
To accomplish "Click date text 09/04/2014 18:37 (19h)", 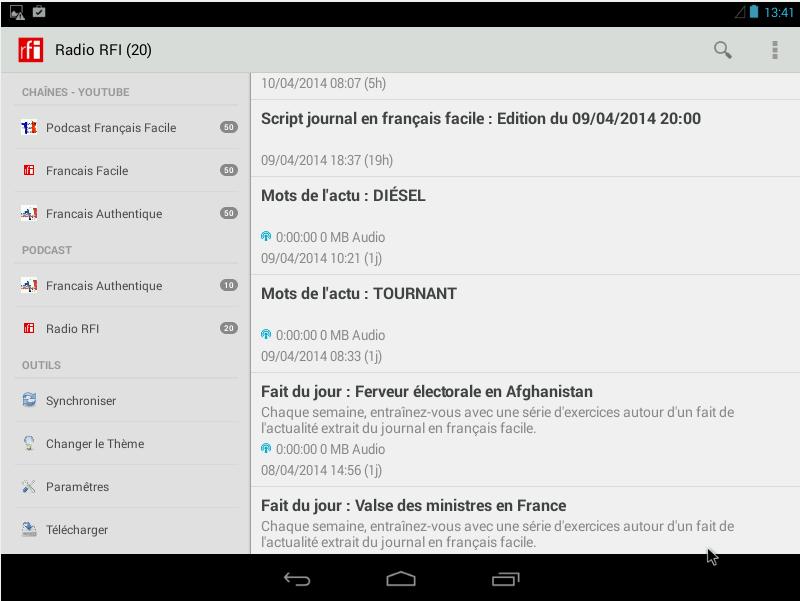I will pos(327,160).
